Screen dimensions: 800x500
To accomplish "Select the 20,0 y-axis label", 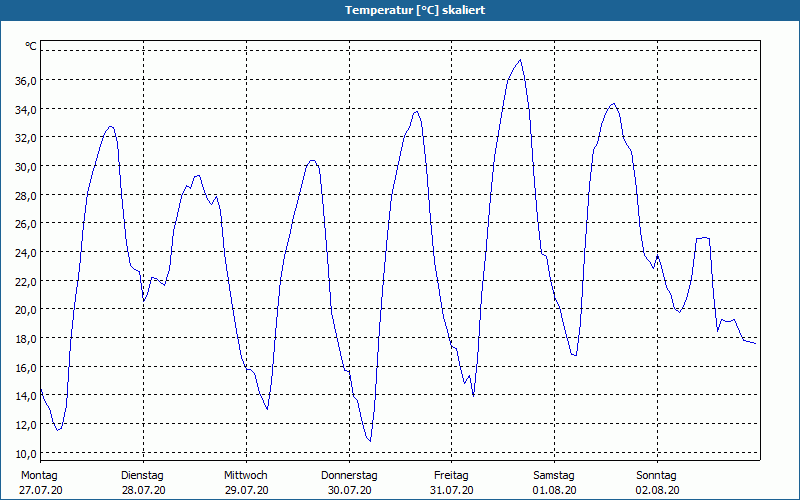I will pyautogui.click(x=26, y=310).
